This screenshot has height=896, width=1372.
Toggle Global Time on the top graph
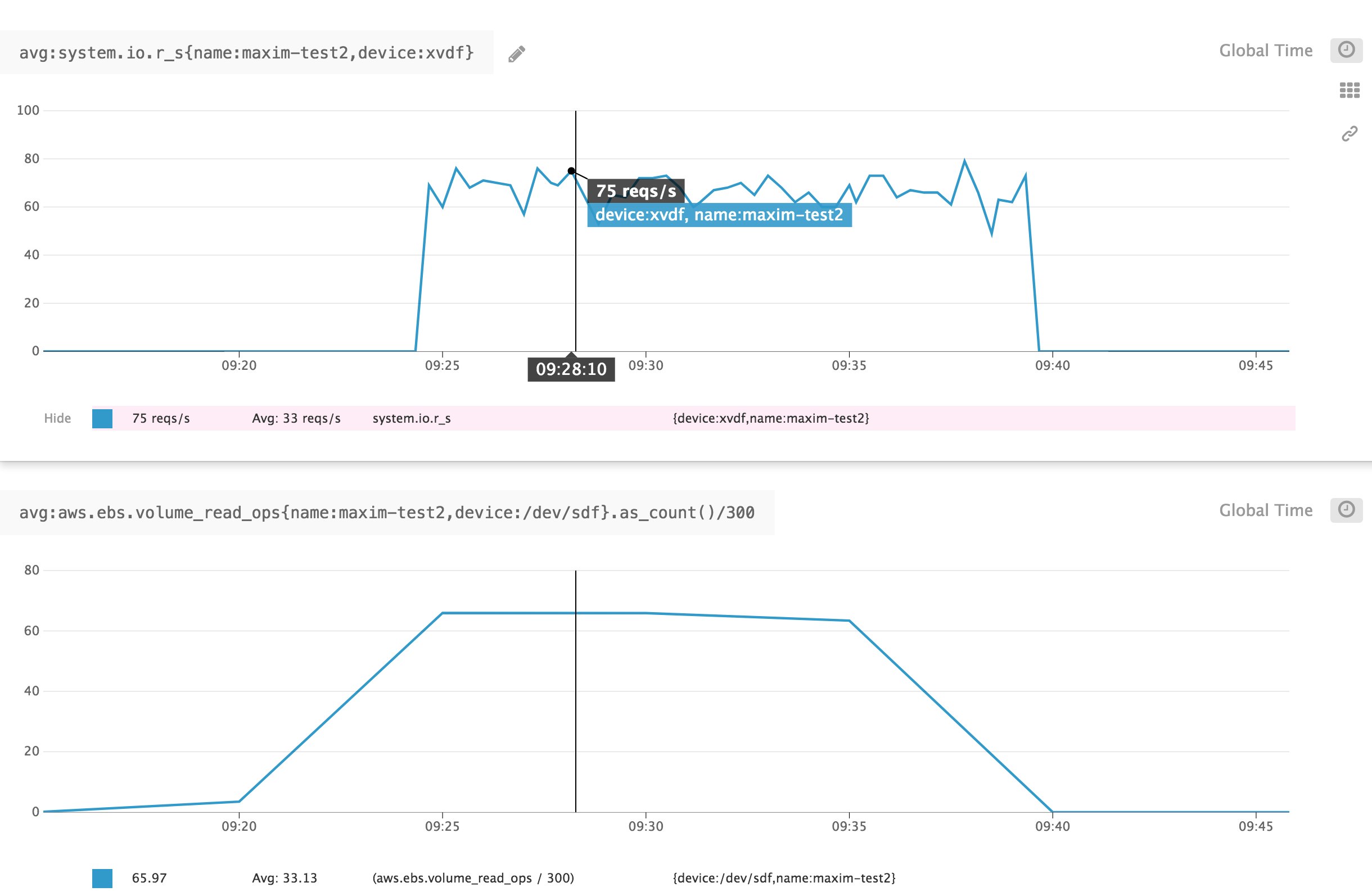(x=1266, y=49)
